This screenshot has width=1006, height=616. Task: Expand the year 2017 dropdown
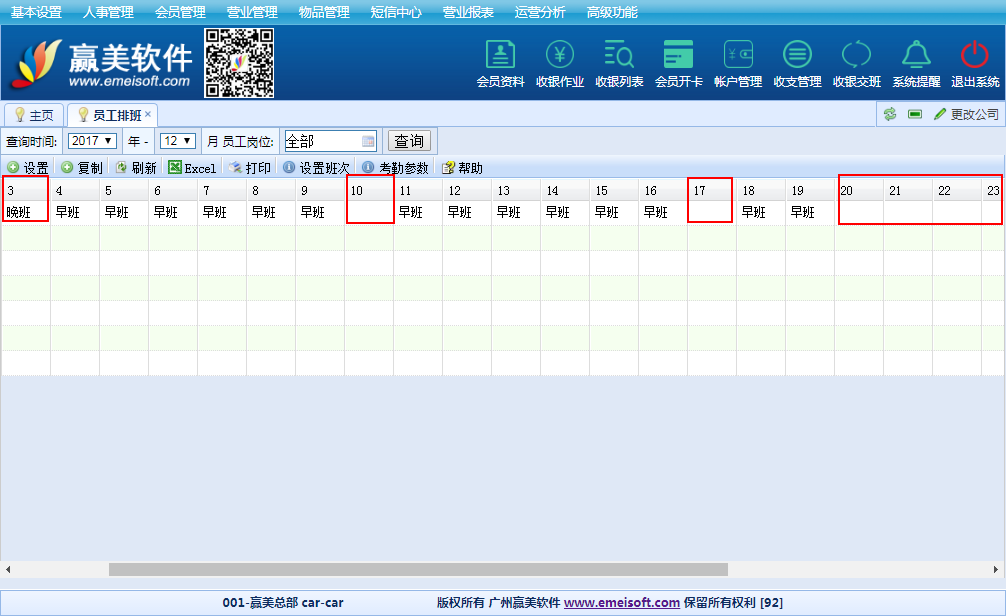(92, 141)
